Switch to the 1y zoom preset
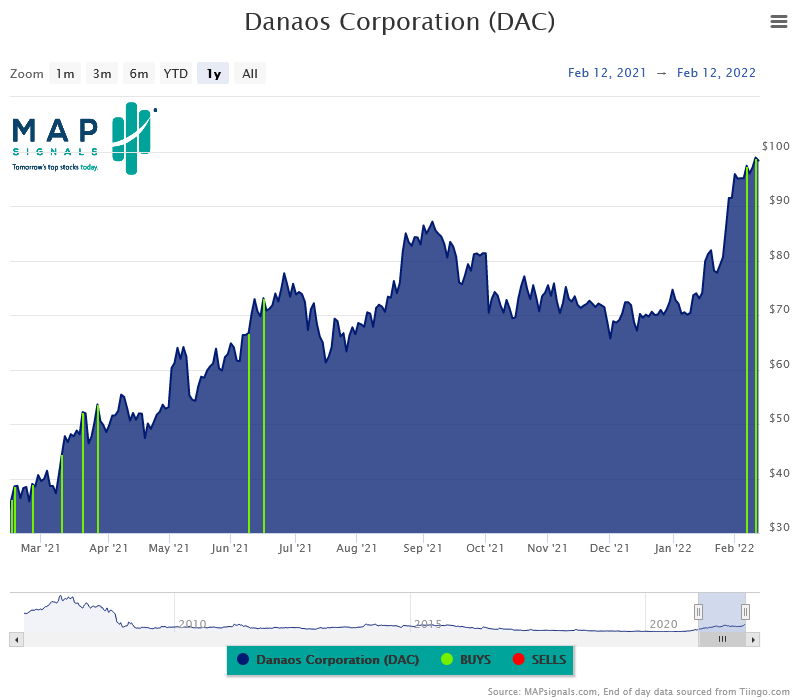 point(212,73)
